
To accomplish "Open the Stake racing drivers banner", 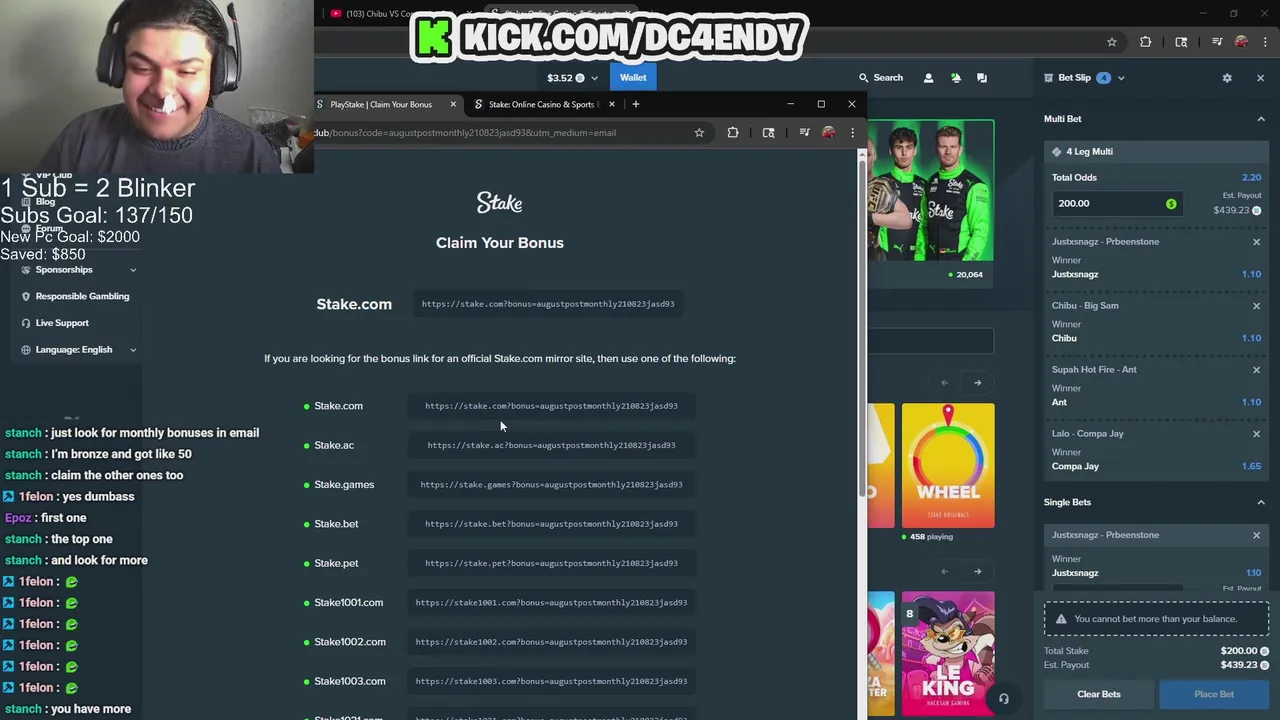I will coord(930,190).
